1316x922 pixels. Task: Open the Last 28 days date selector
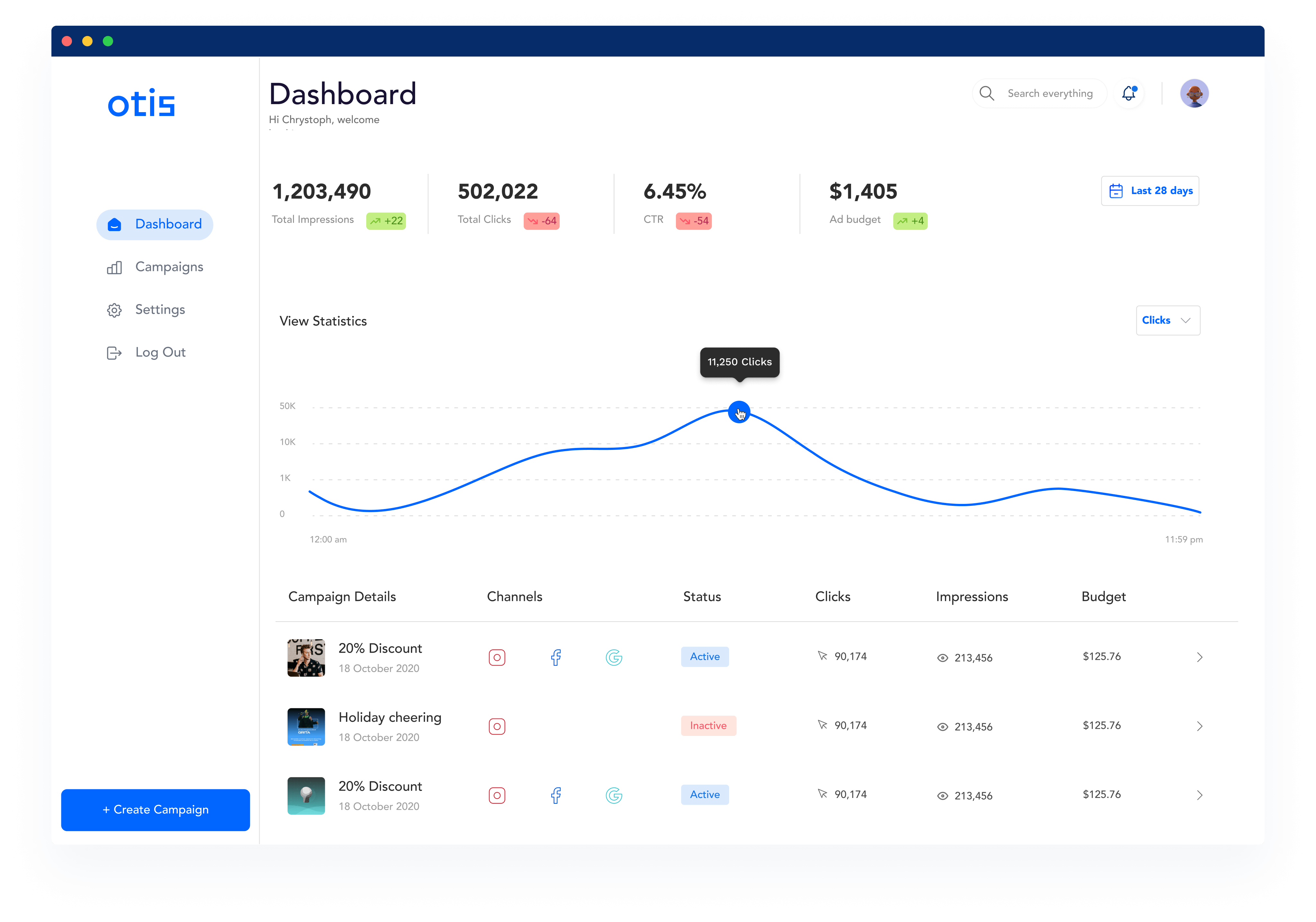(x=1150, y=191)
